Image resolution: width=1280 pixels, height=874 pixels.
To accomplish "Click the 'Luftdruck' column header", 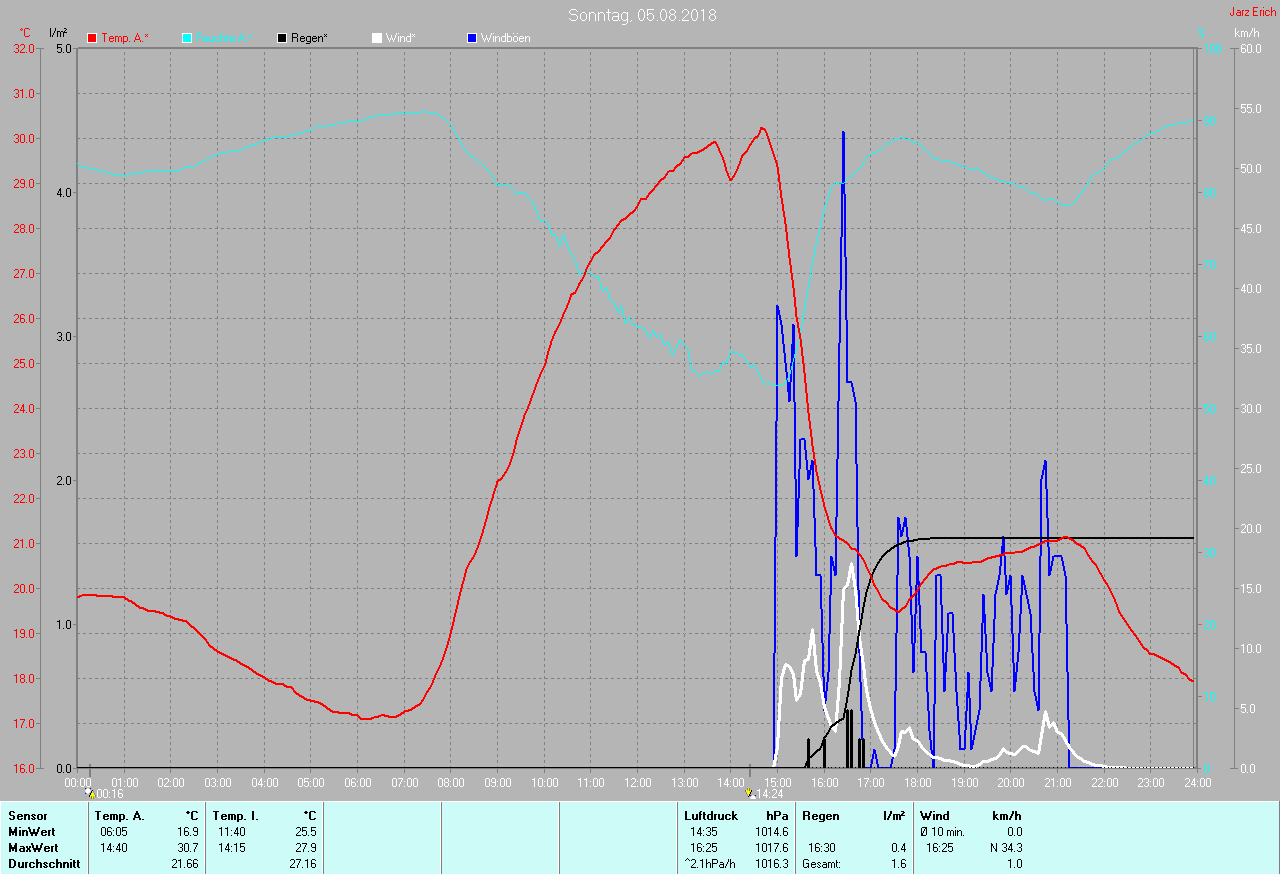I will tap(711, 816).
